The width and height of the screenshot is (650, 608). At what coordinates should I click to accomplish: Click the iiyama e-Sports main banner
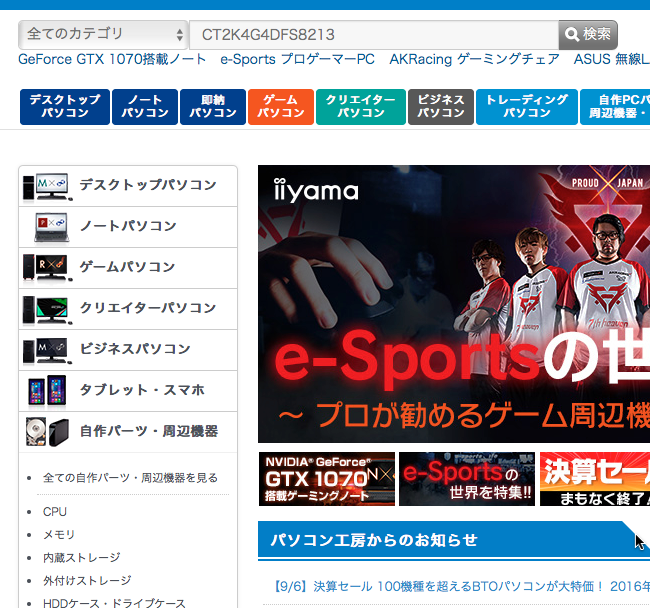coord(454,304)
